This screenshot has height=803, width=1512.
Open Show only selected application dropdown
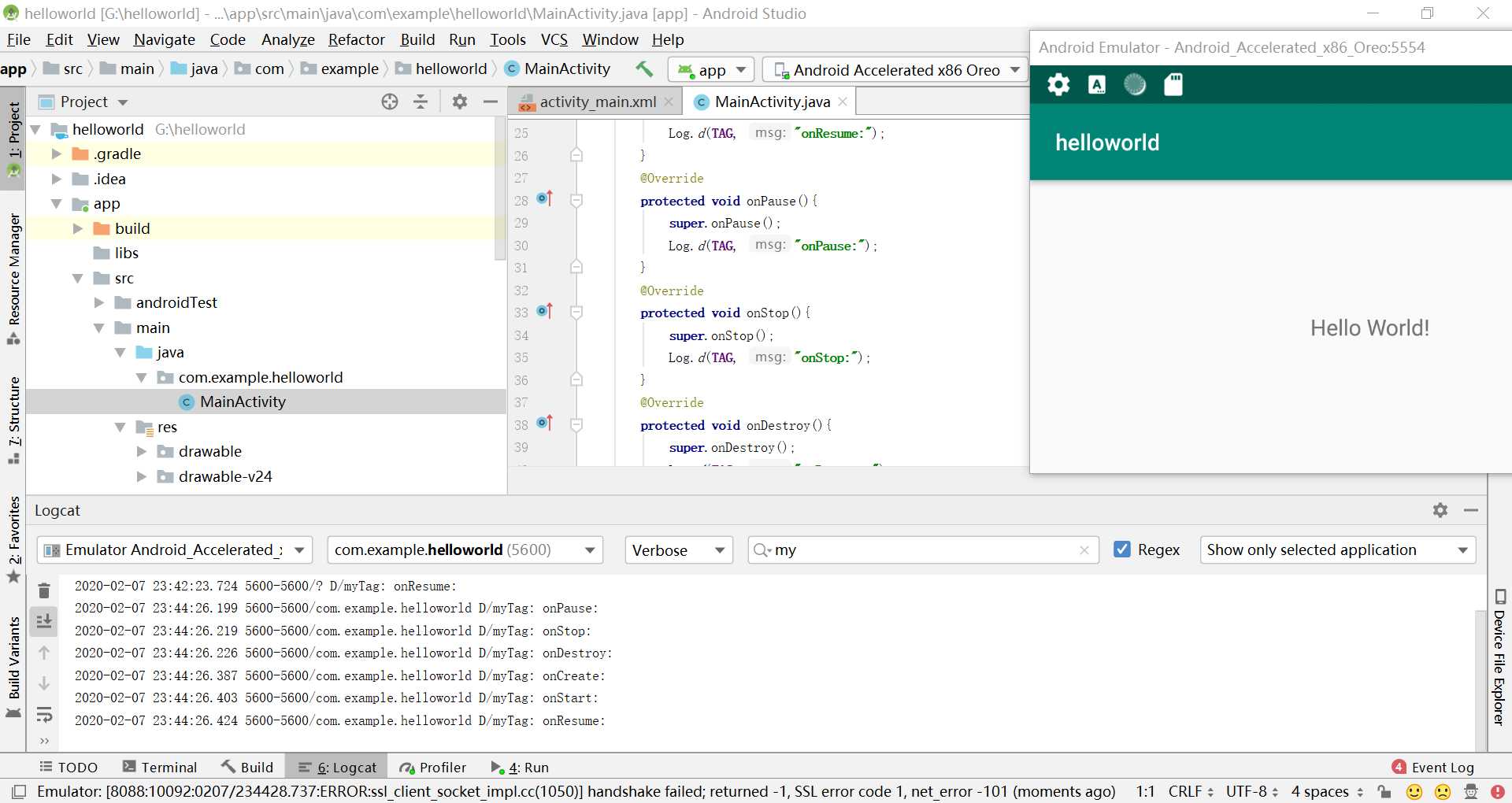(x=1337, y=550)
